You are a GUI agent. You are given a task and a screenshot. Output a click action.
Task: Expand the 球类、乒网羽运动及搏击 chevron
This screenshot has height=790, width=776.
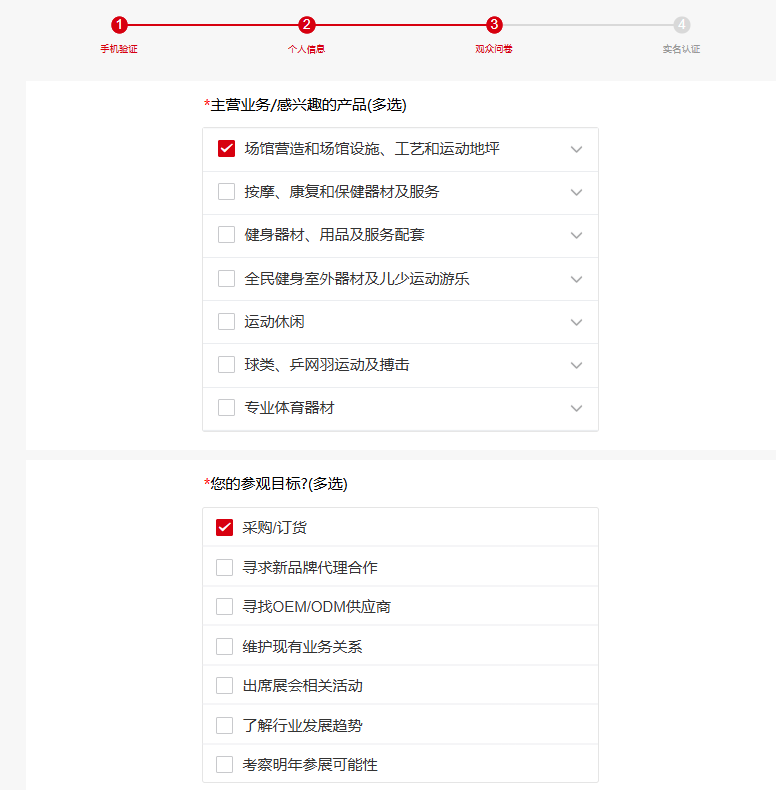pyautogui.click(x=576, y=365)
